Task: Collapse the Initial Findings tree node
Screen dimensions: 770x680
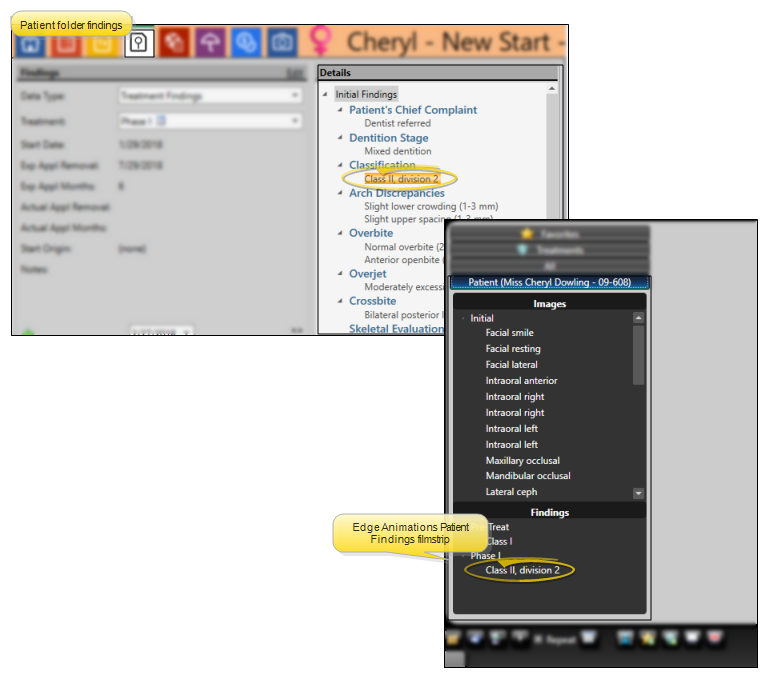Action: tap(326, 94)
